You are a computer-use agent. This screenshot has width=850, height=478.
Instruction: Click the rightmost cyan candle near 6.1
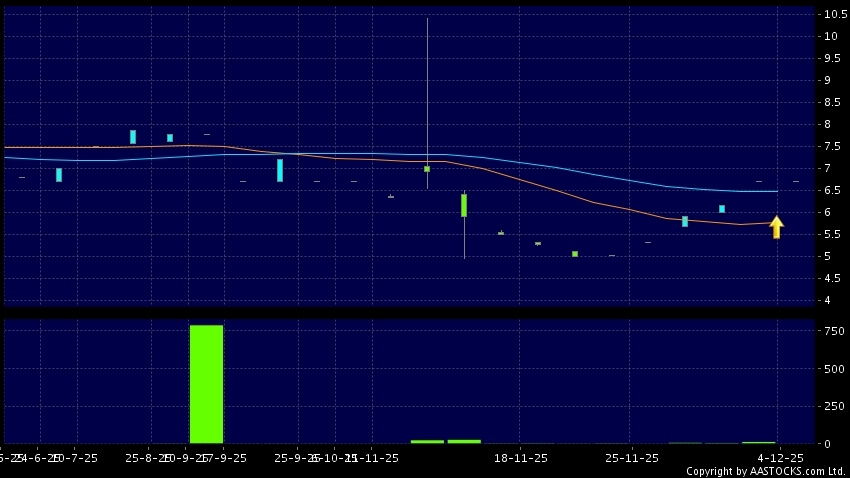(x=722, y=209)
